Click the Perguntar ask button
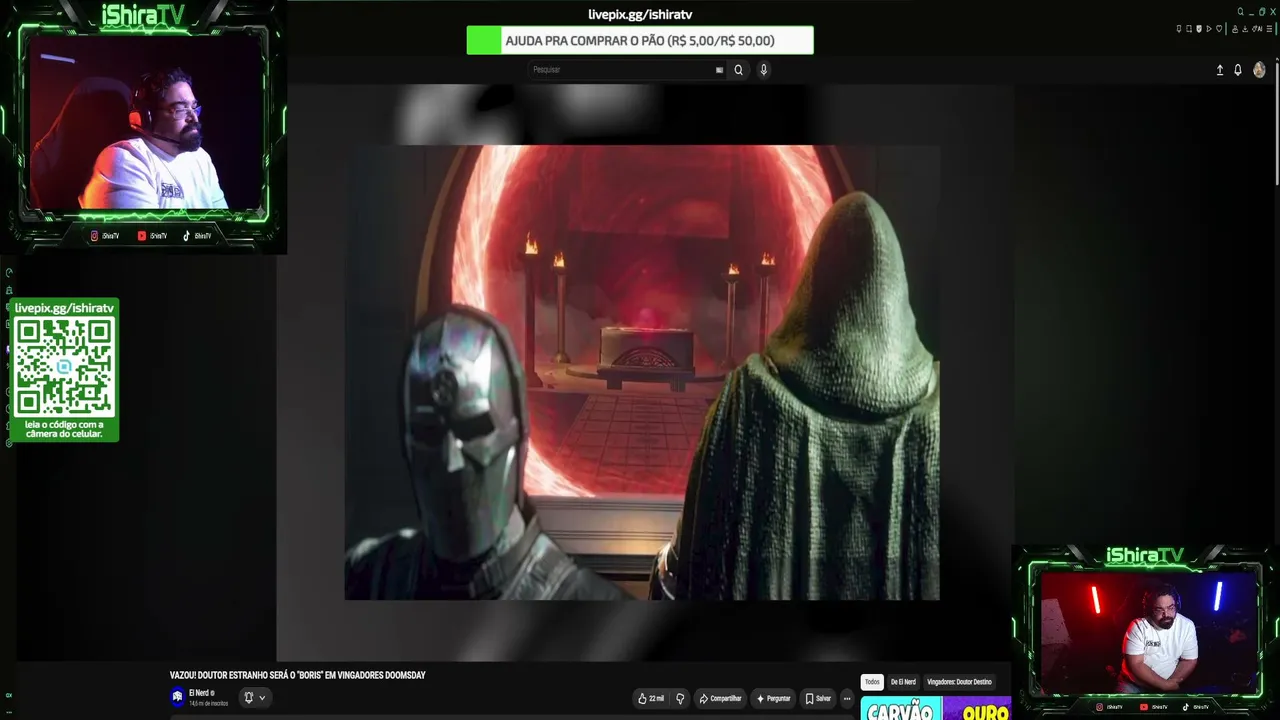The image size is (1280, 720). 773,698
